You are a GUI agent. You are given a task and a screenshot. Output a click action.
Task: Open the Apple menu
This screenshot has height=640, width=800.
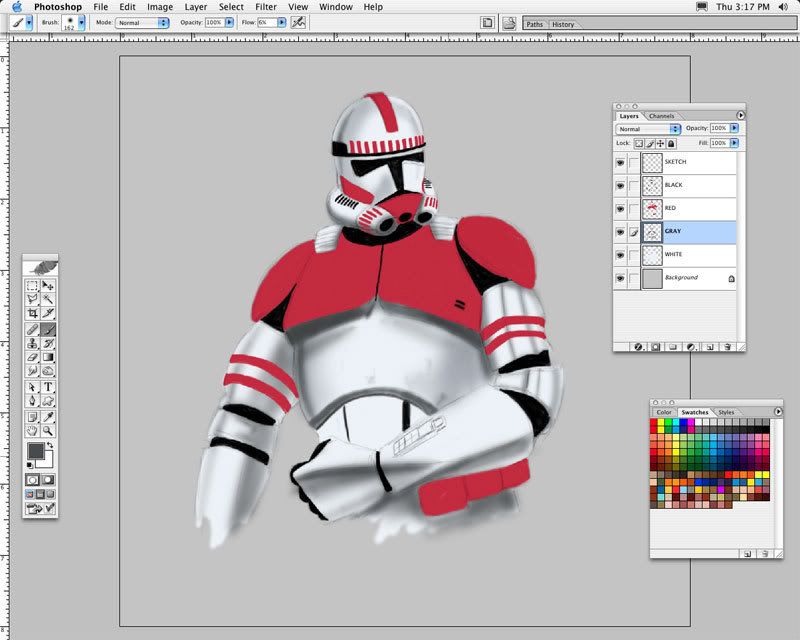click(x=17, y=7)
